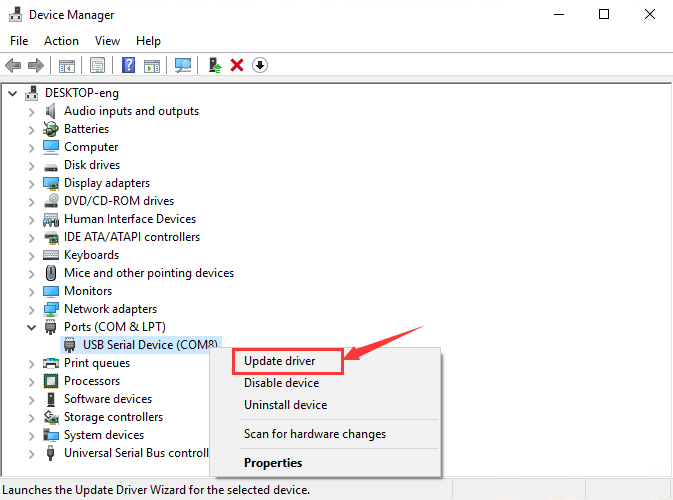This screenshot has height=500, width=673.
Task: Select the Keyboards tree item
Action: [x=93, y=255]
